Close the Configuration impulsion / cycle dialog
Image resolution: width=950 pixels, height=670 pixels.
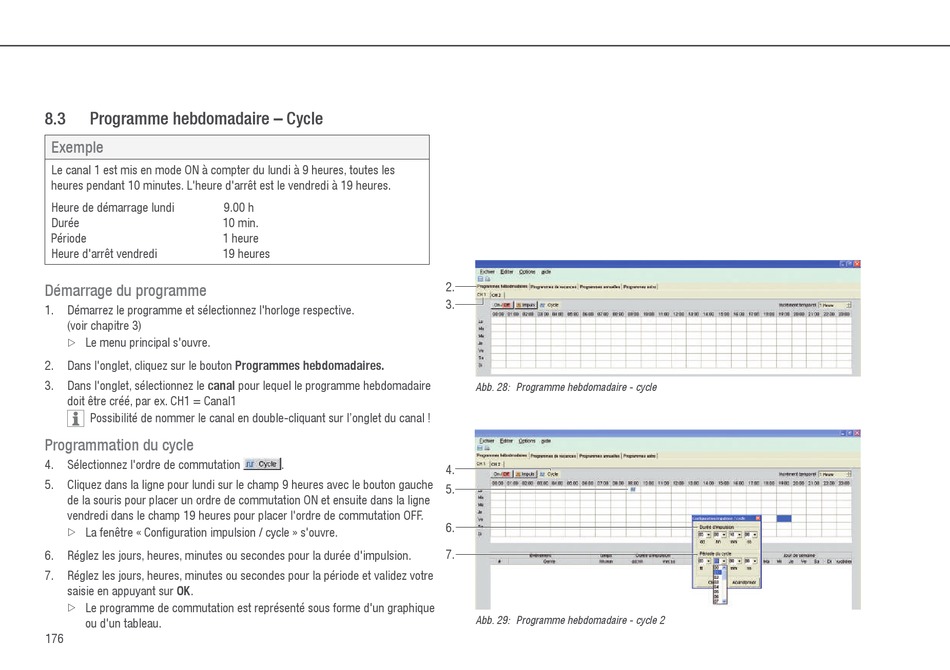[758, 518]
